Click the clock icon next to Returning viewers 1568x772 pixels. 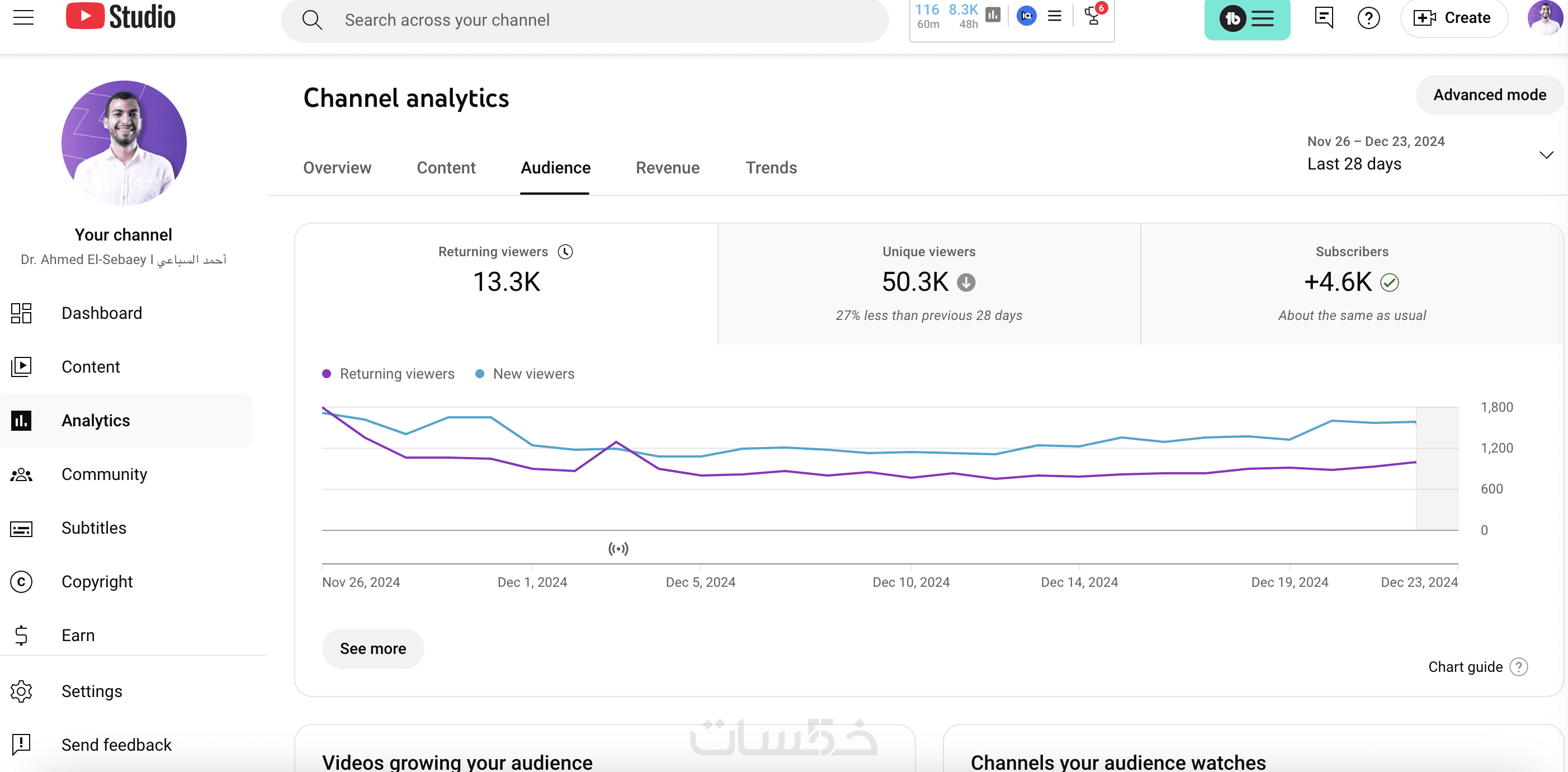pyautogui.click(x=565, y=251)
